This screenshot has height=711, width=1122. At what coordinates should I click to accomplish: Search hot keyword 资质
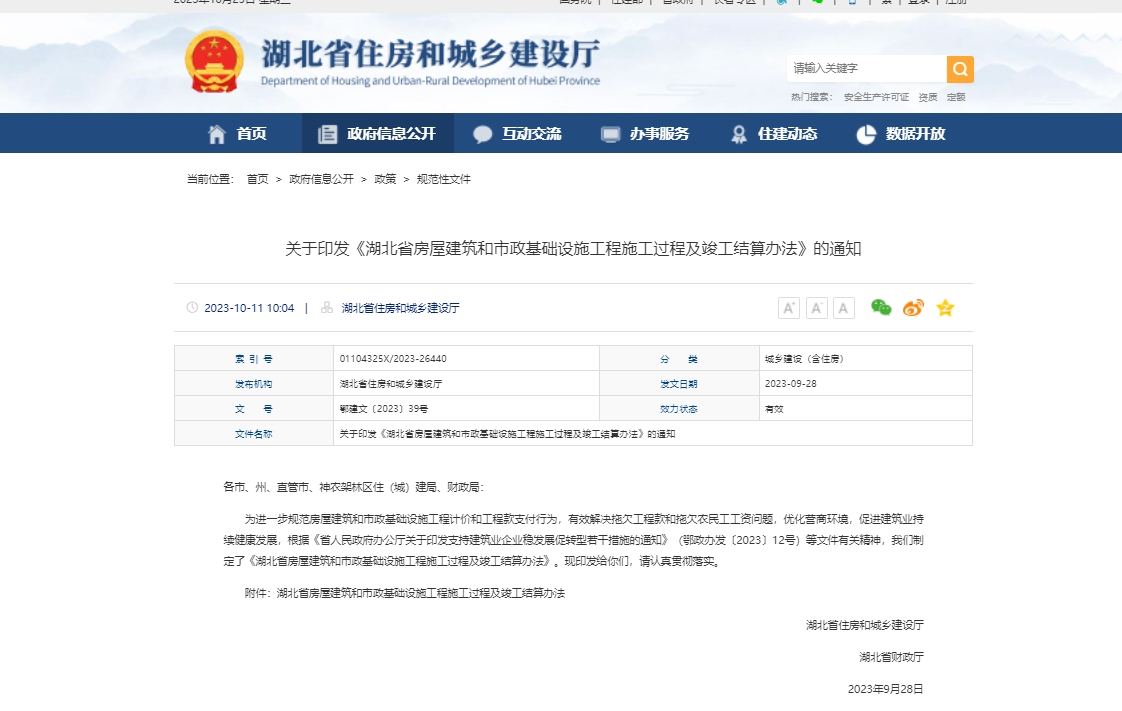click(928, 97)
